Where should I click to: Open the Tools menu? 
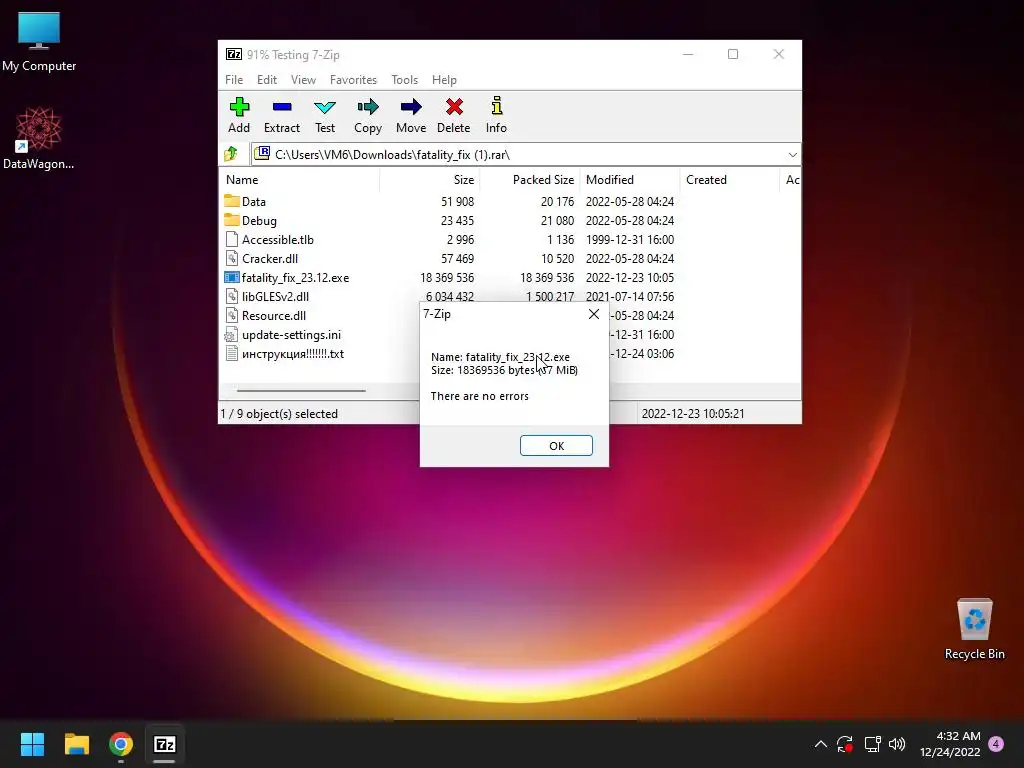coord(404,80)
